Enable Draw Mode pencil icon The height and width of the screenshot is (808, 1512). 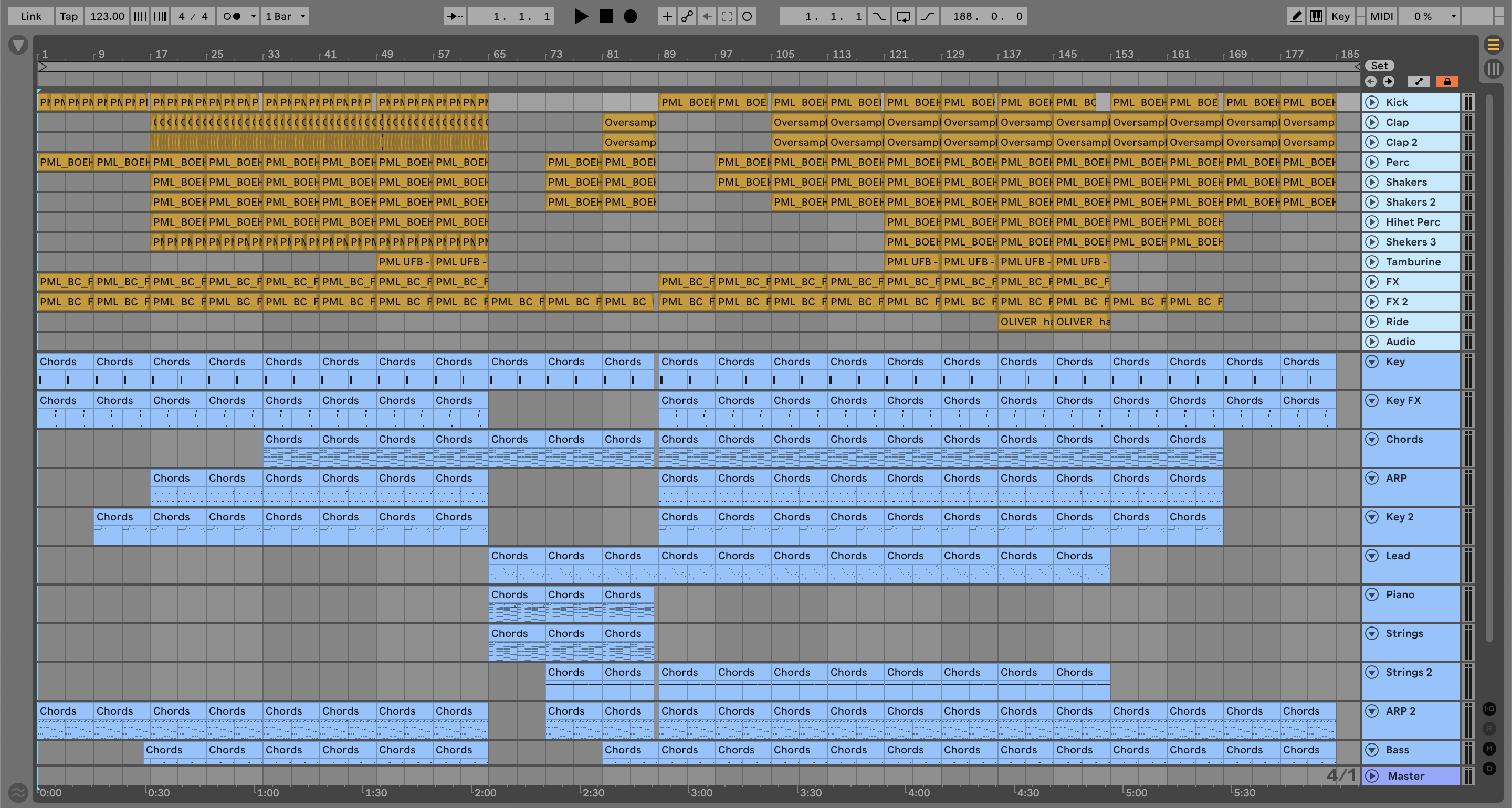[1295, 16]
